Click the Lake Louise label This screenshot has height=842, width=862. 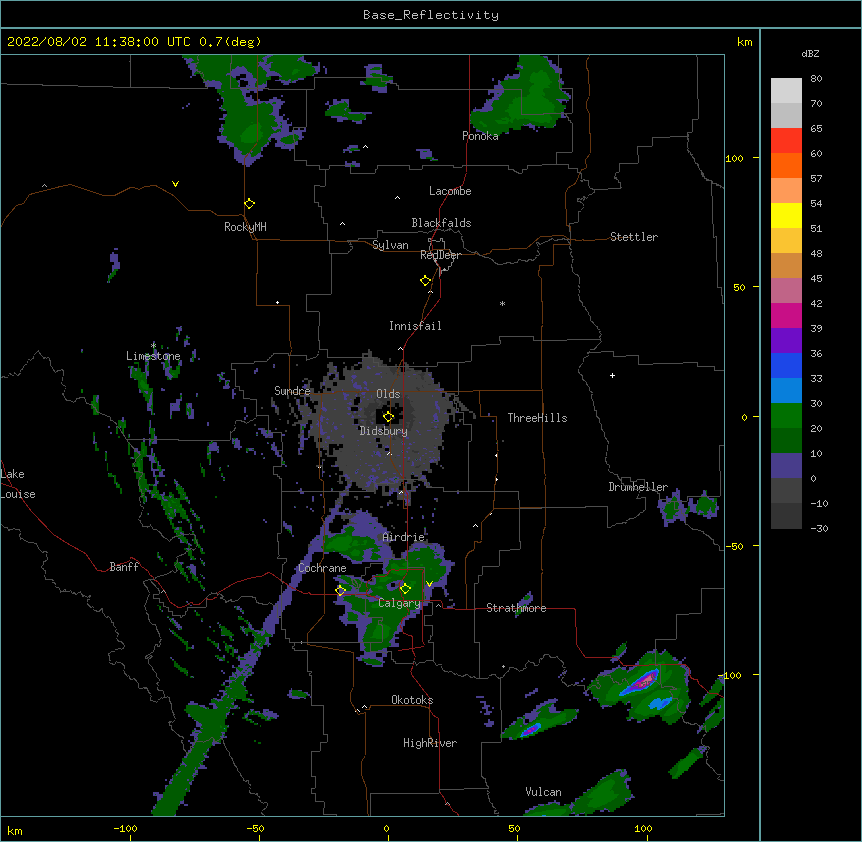click(18, 484)
